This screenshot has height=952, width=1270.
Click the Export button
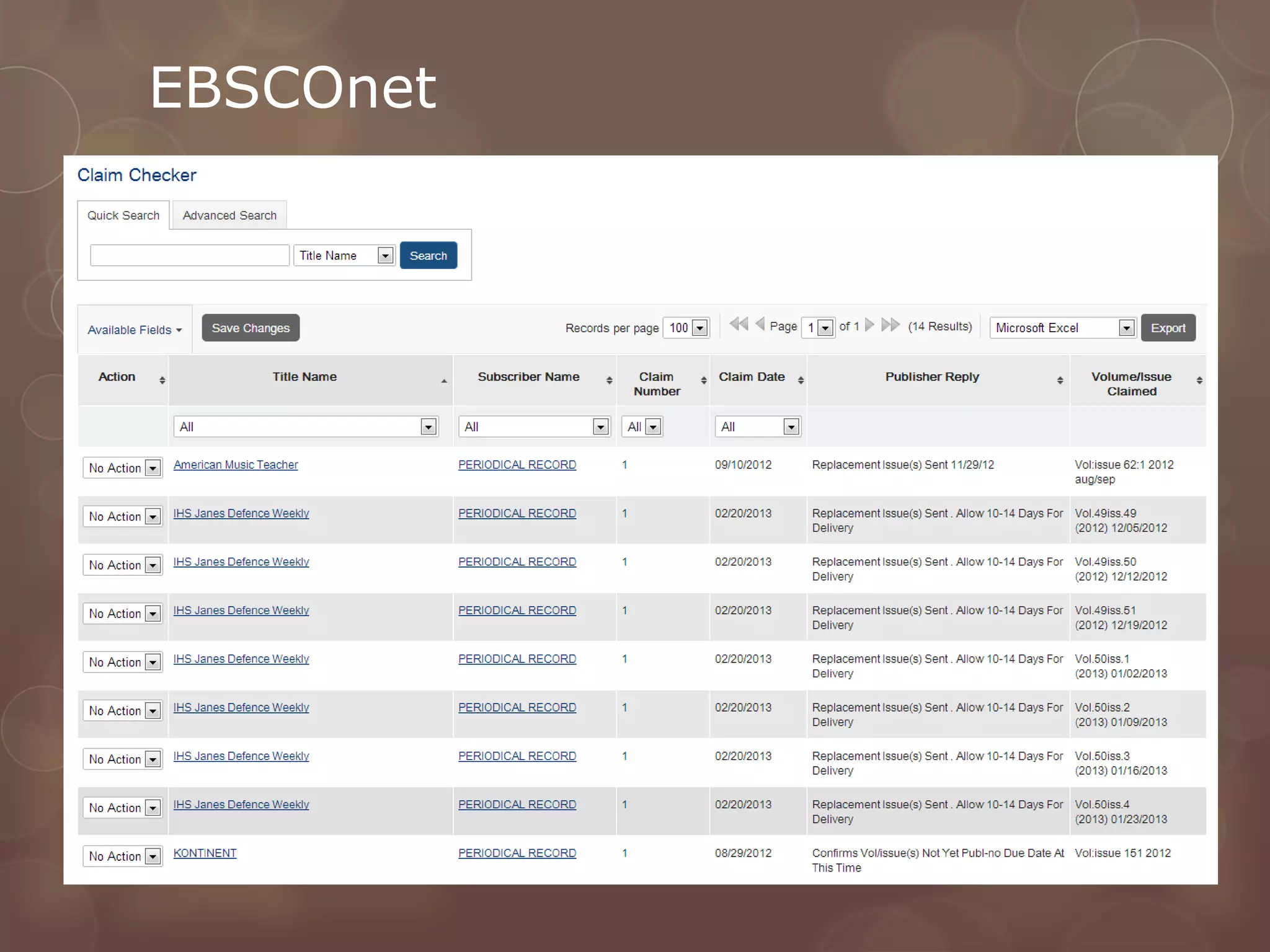pyautogui.click(x=1168, y=328)
